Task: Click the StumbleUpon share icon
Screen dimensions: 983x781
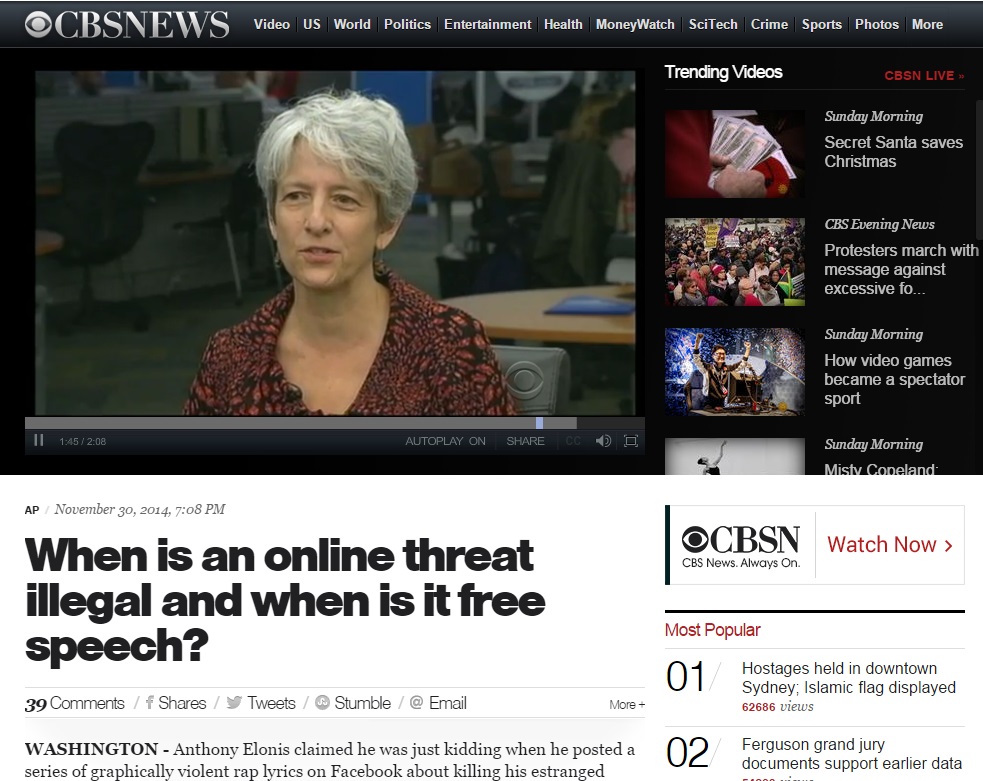Action: click(x=322, y=703)
